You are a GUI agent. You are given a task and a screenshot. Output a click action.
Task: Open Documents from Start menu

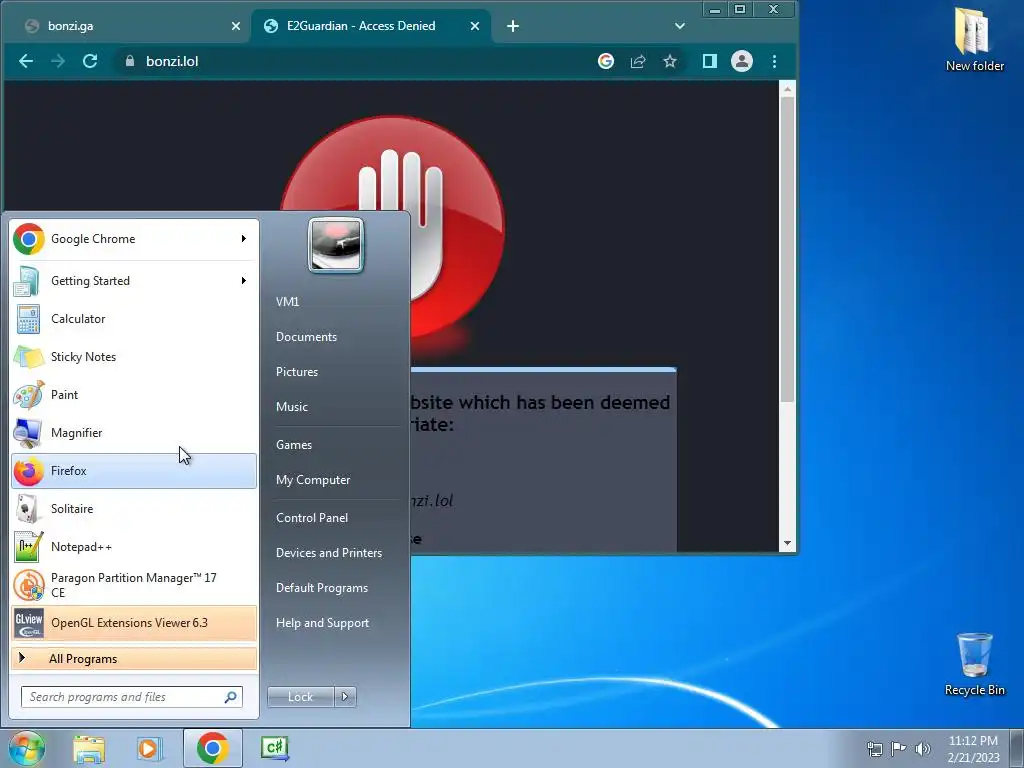[x=306, y=337]
